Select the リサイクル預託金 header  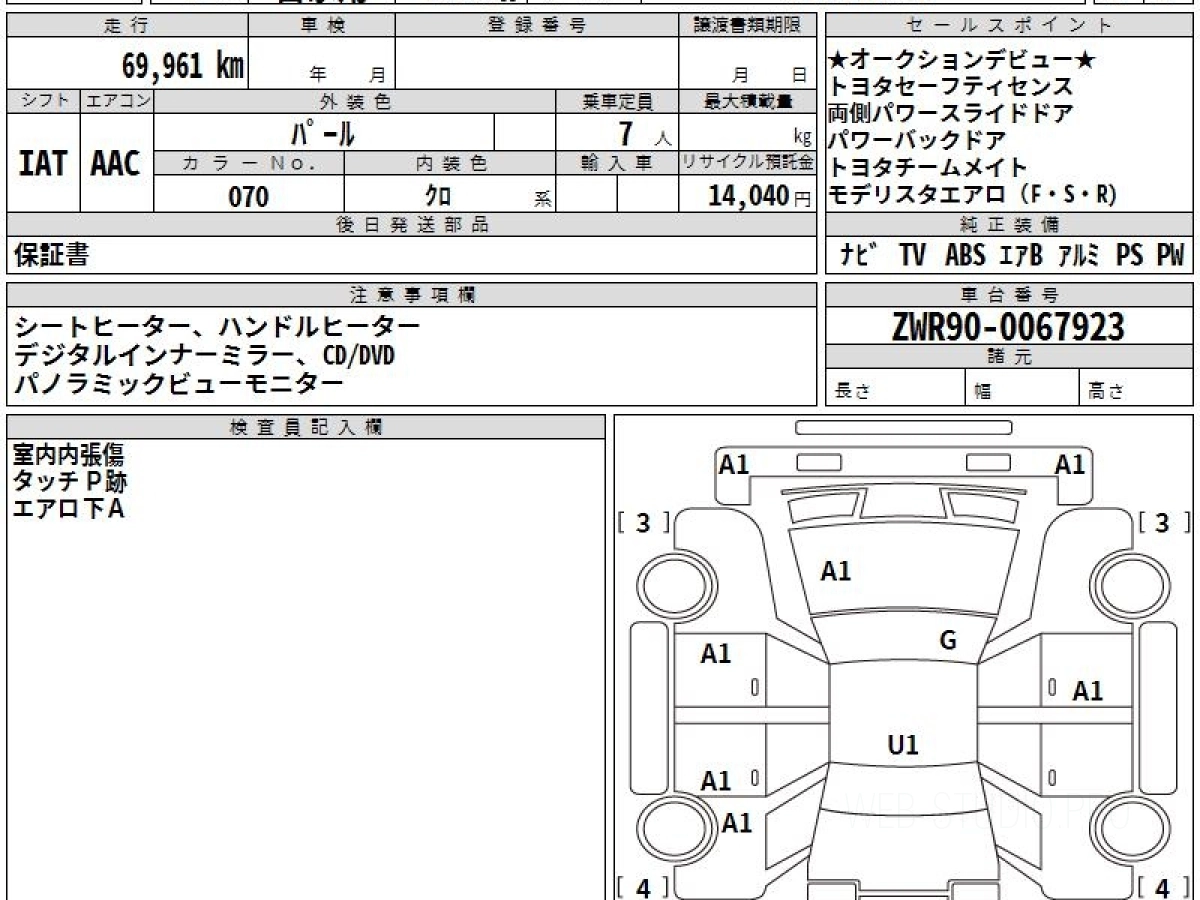click(748, 163)
